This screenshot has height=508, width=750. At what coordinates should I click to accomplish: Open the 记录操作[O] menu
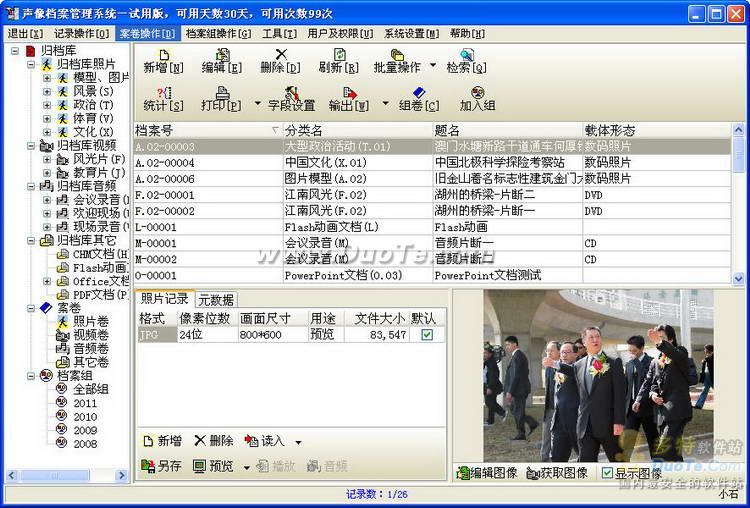point(82,33)
